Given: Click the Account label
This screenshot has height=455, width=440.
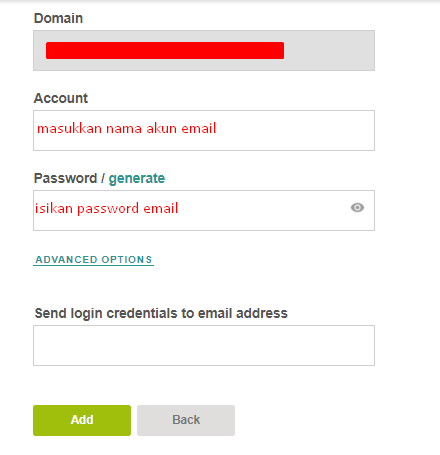Looking at the screenshot, I should (x=61, y=98).
